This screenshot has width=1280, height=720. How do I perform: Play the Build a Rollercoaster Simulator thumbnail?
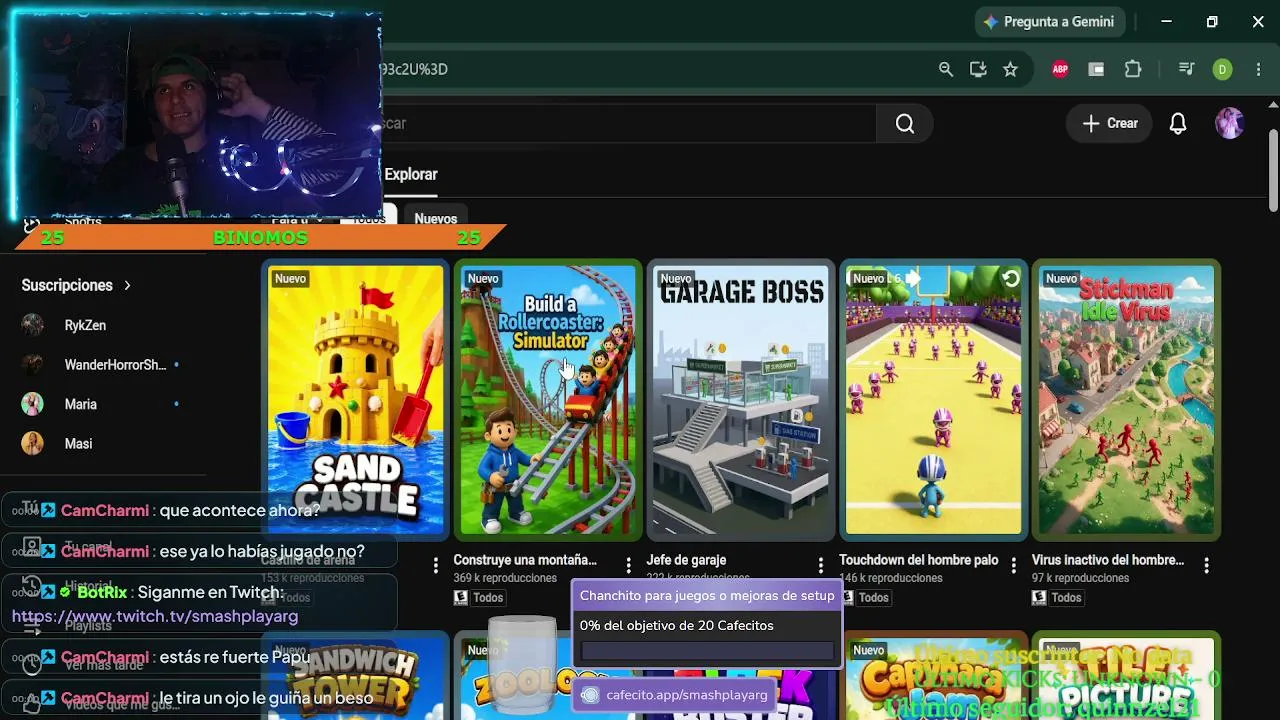click(x=548, y=400)
